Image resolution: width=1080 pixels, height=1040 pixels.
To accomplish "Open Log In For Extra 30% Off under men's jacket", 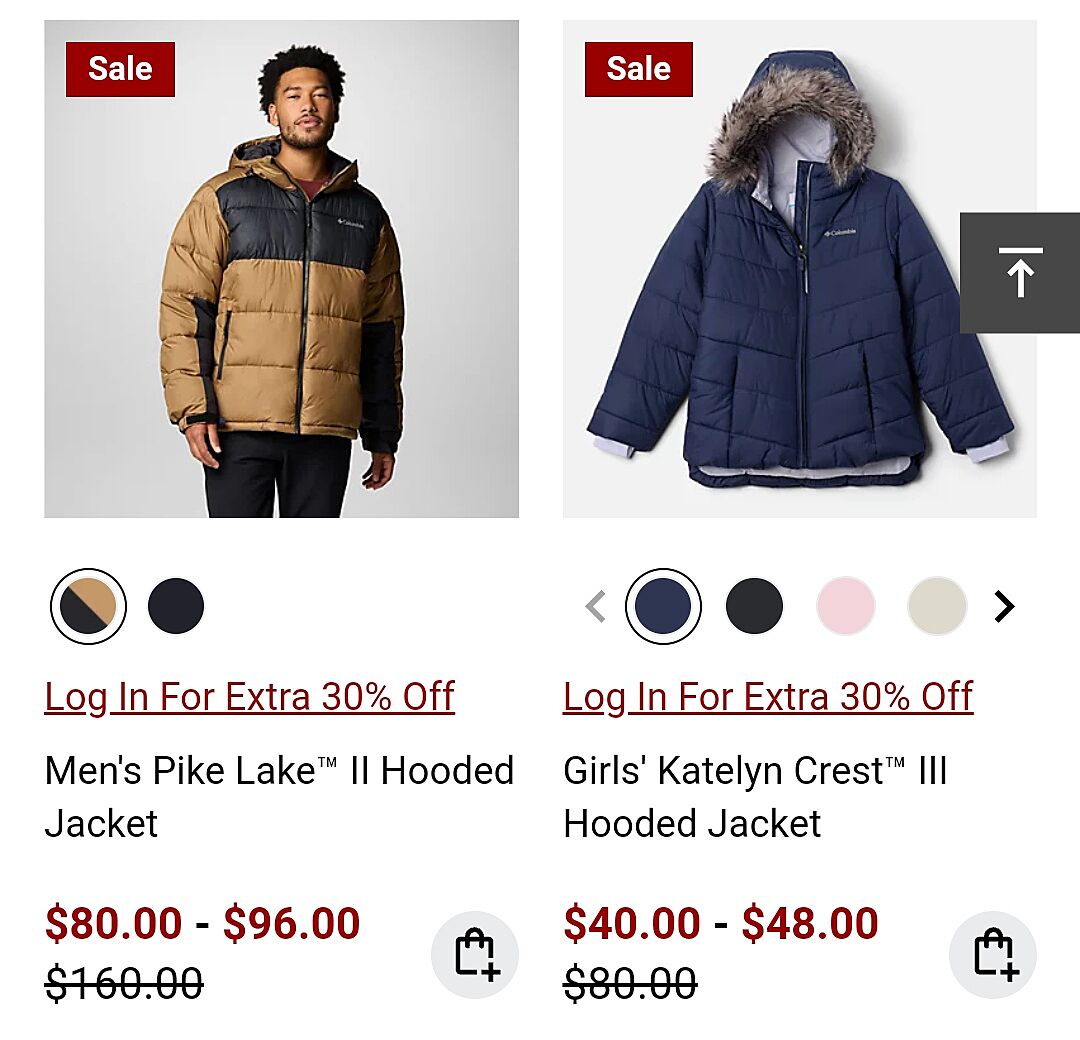I will point(249,696).
